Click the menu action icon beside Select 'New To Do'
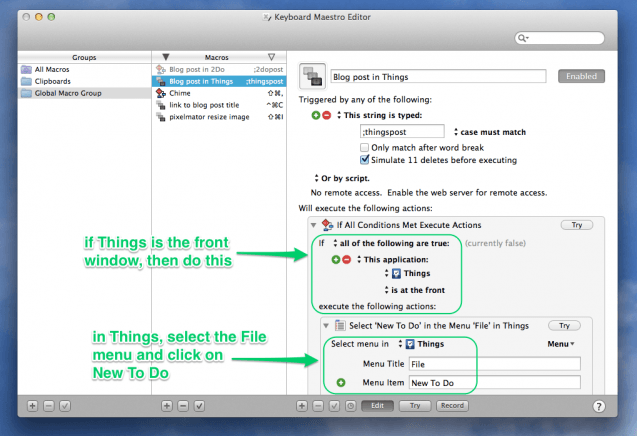Viewport: 637px width, 436px height. tap(340, 325)
